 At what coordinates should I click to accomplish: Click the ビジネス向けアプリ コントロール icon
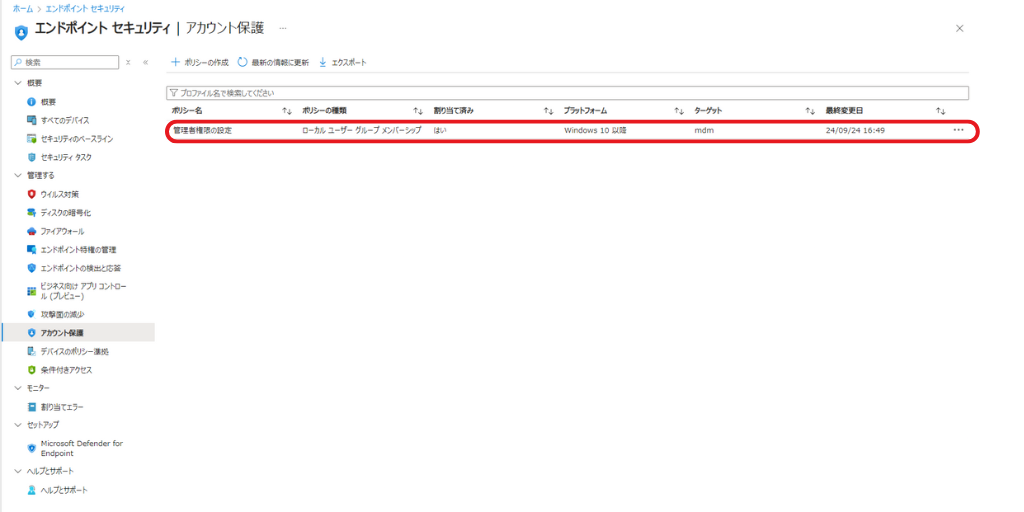click(x=31, y=291)
